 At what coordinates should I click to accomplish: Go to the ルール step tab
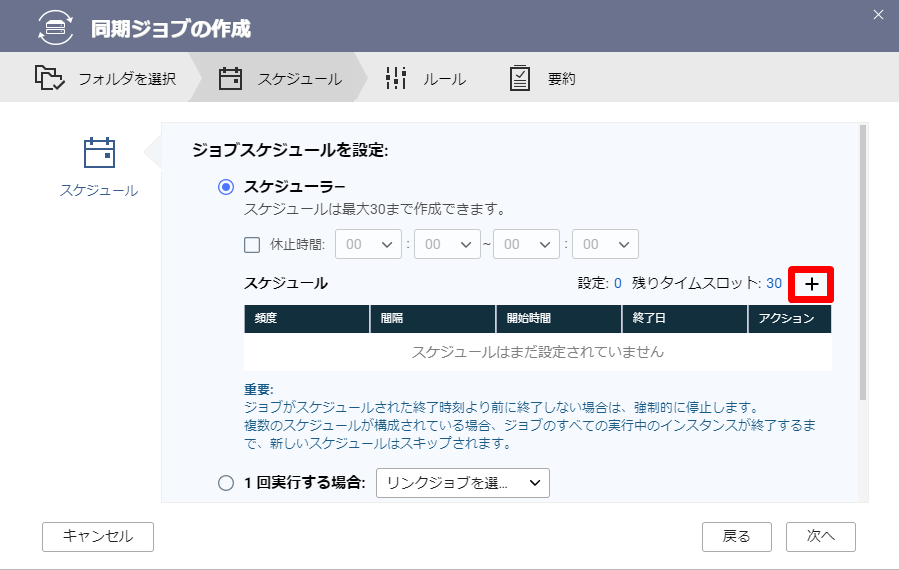click(425, 78)
